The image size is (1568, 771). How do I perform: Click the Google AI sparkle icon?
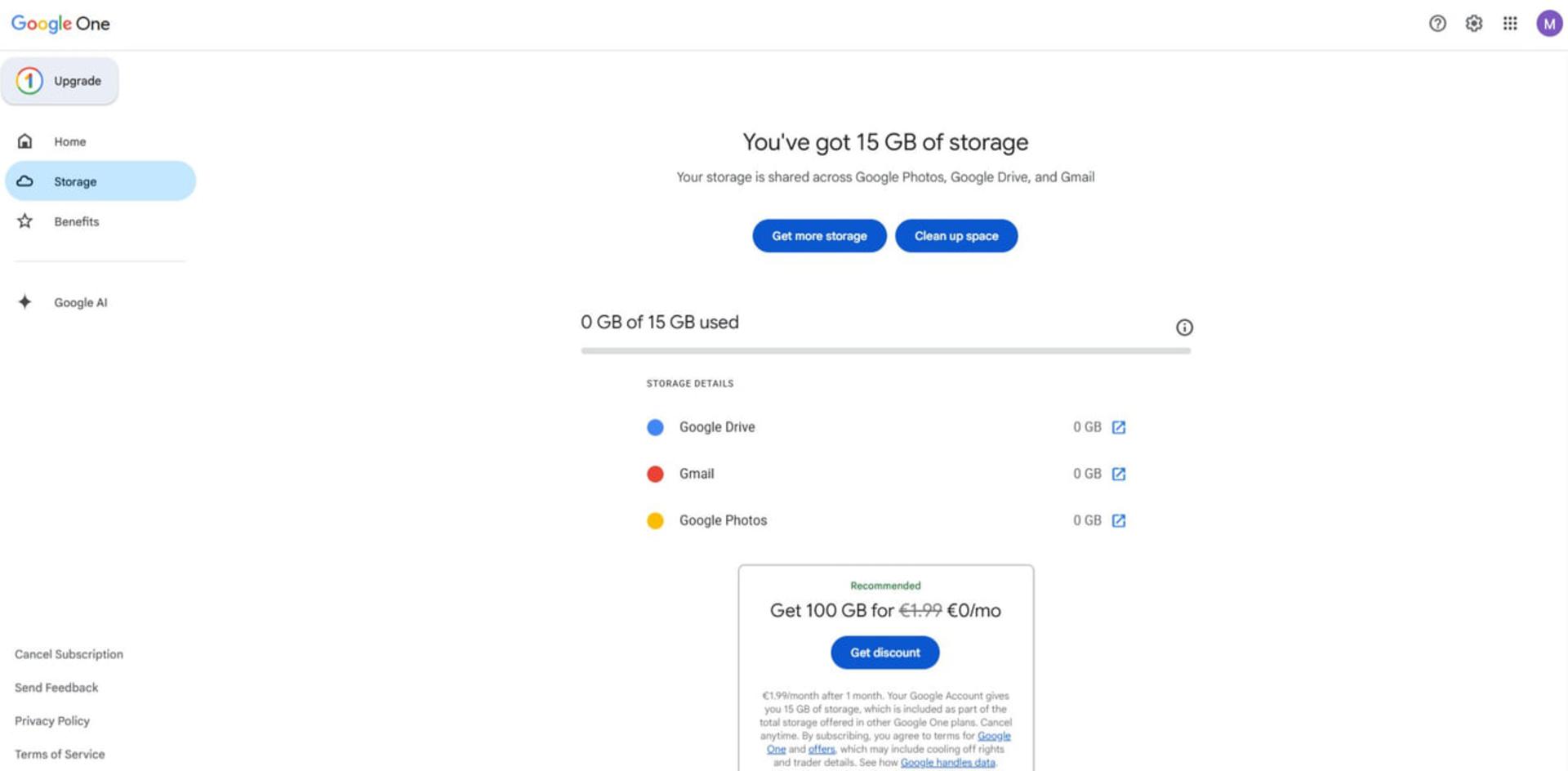pos(25,302)
